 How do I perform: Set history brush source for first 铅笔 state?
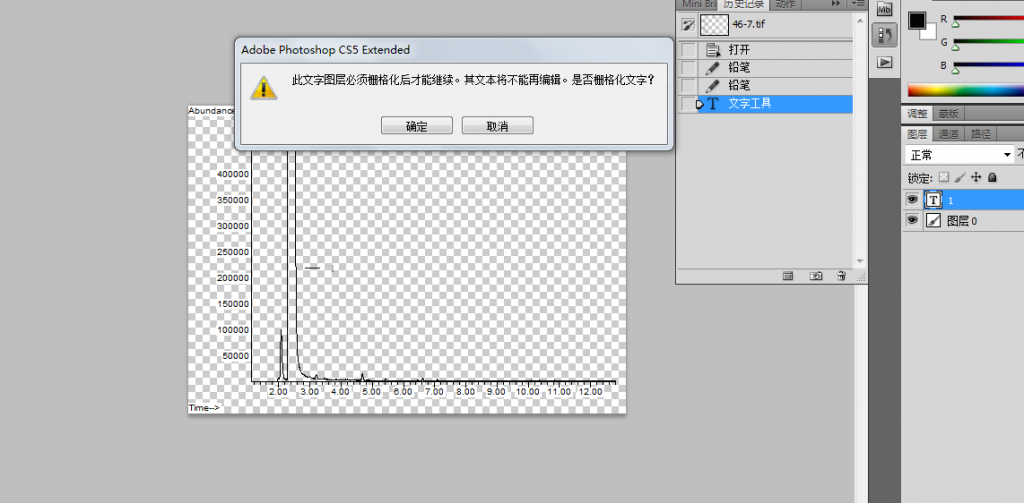(x=688, y=68)
